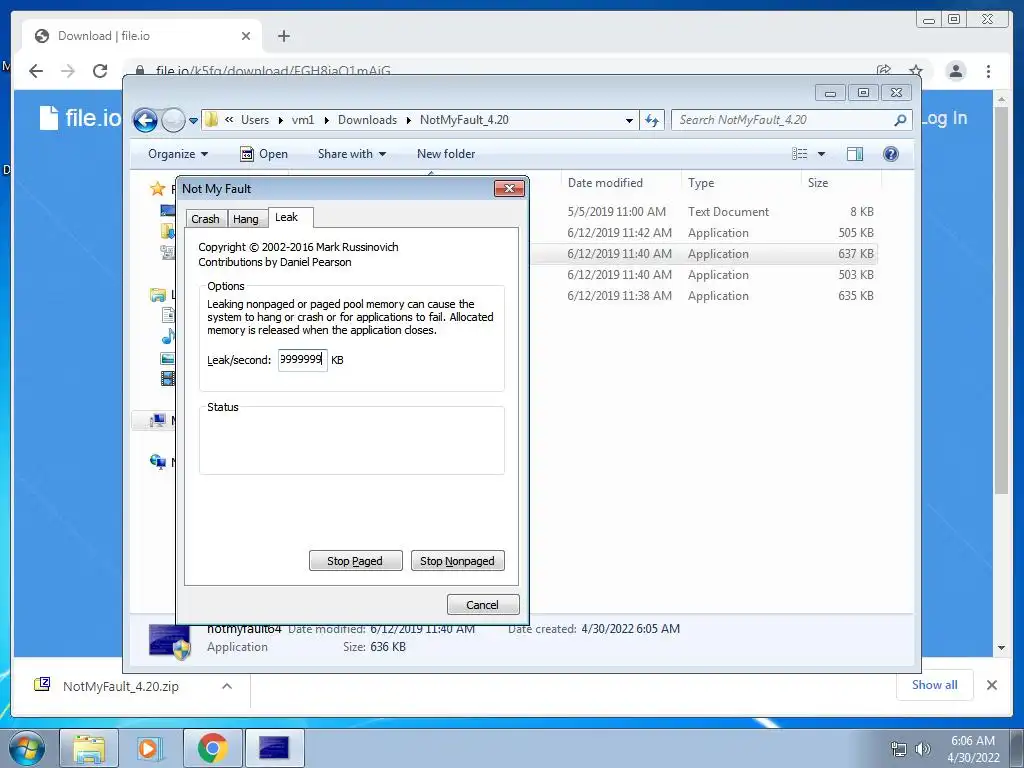Sort by Date modified column

coord(605,183)
